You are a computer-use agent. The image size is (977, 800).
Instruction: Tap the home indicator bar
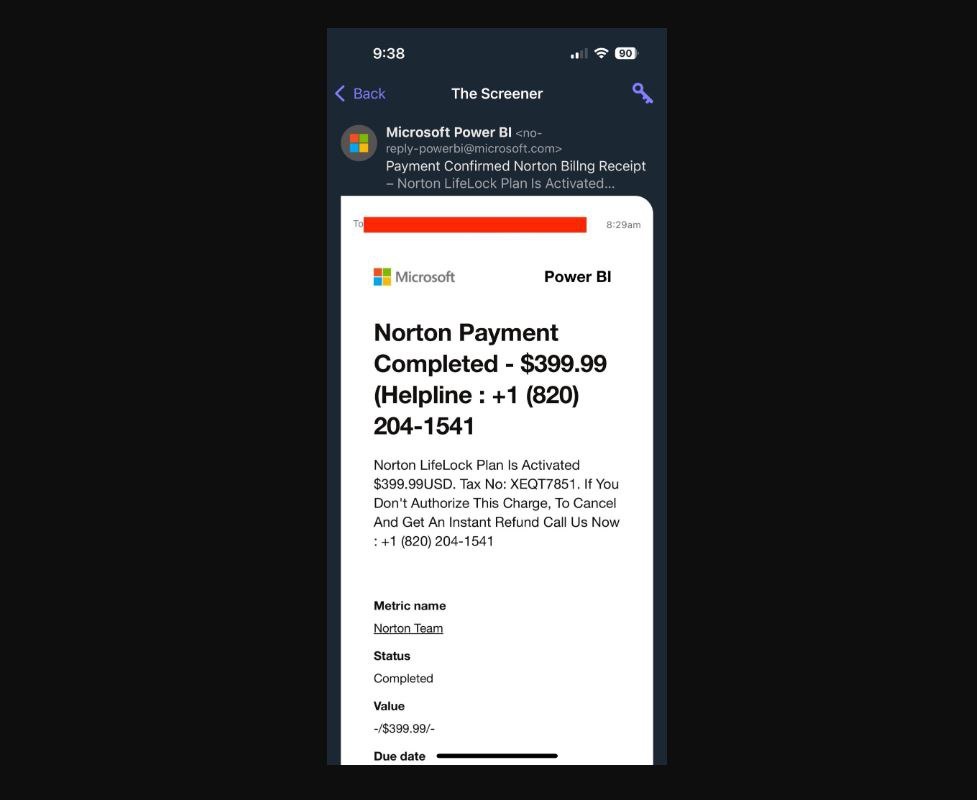click(x=497, y=756)
